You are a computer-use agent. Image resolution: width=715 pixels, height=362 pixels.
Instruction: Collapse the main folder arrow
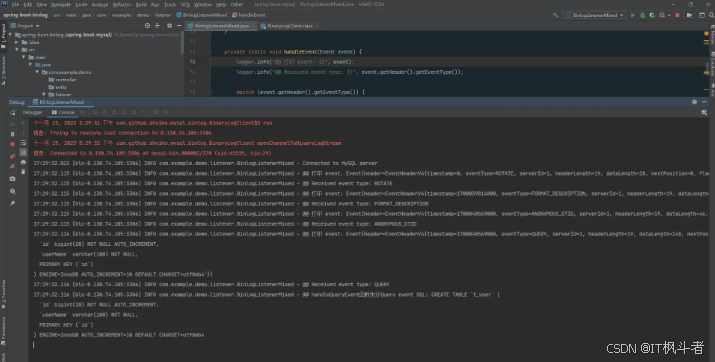pyautogui.click(x=24, y=57)
